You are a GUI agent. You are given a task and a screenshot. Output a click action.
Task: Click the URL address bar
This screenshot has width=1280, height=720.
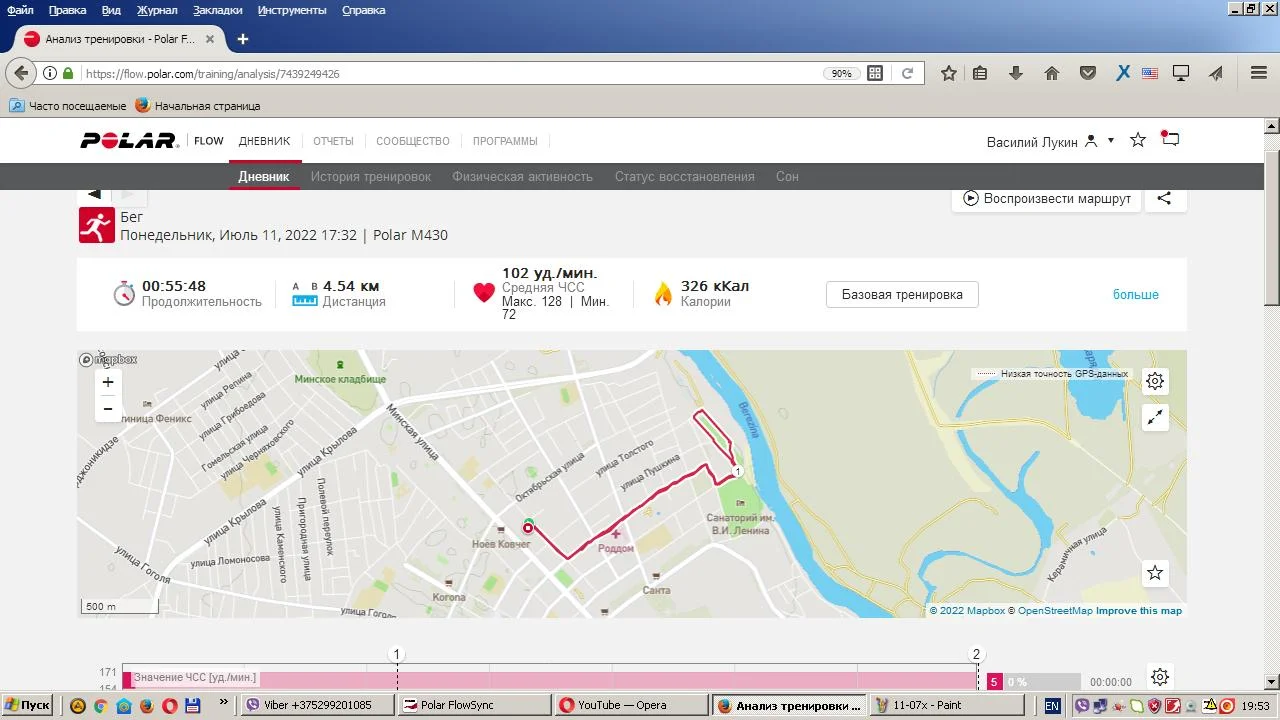coord(450,74)
